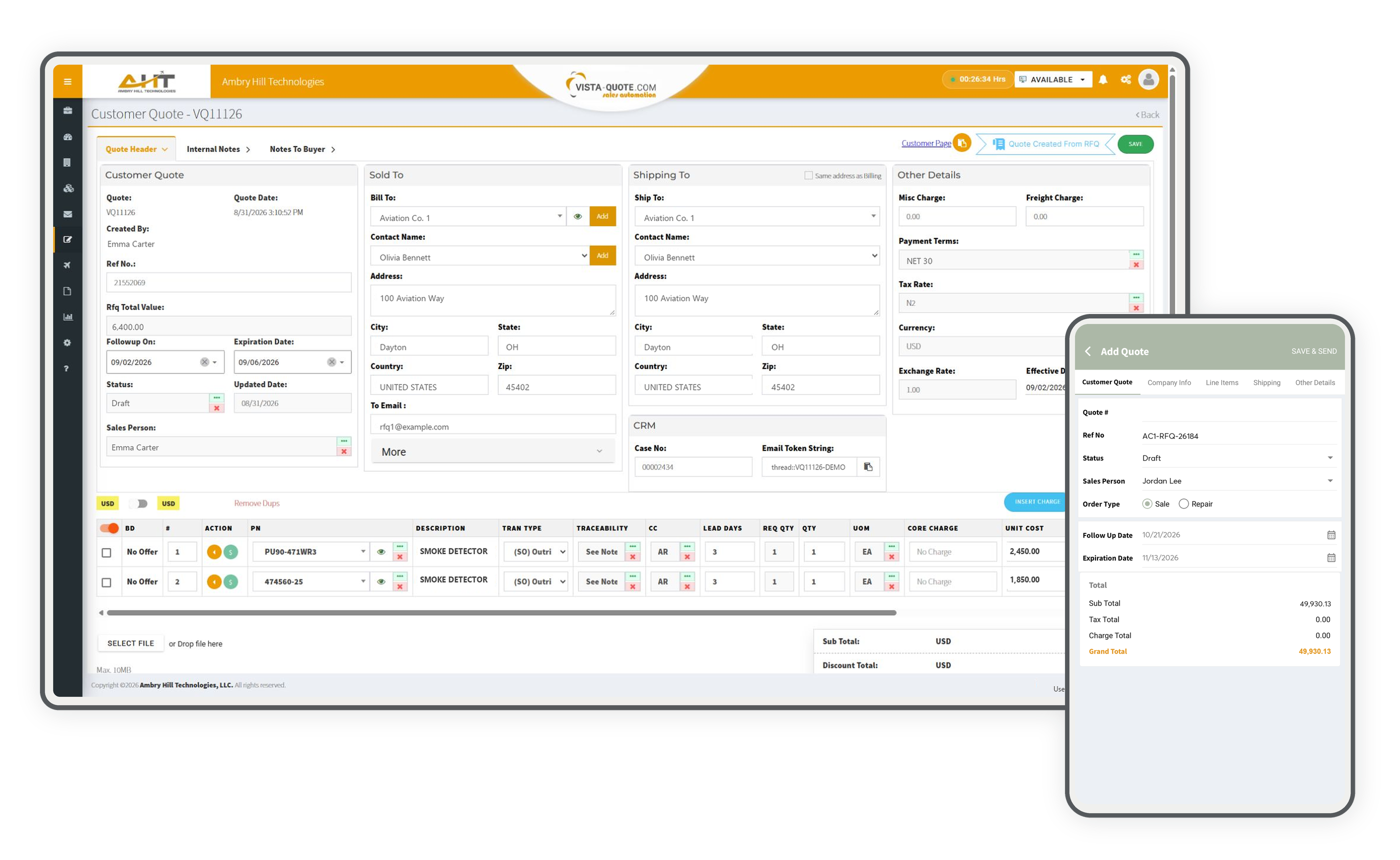Open the bar chart reports sidebar icon
1400x860 pixels.
point(67,318)
